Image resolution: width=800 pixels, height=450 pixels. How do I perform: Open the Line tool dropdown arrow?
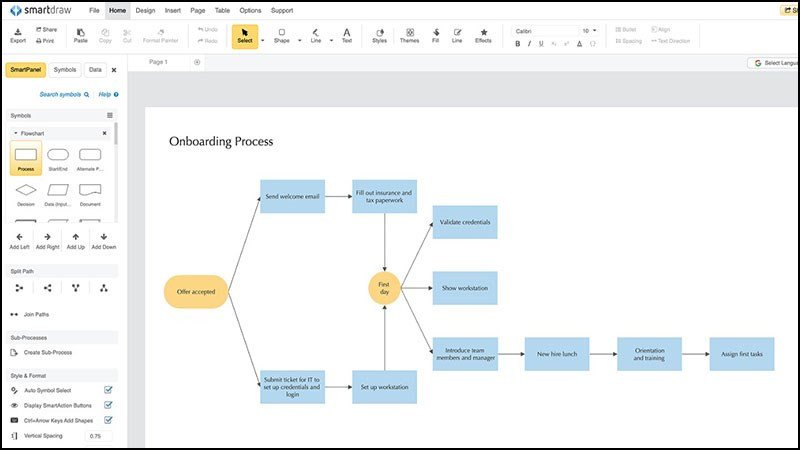pyautogui.click(x=331, y=40)
